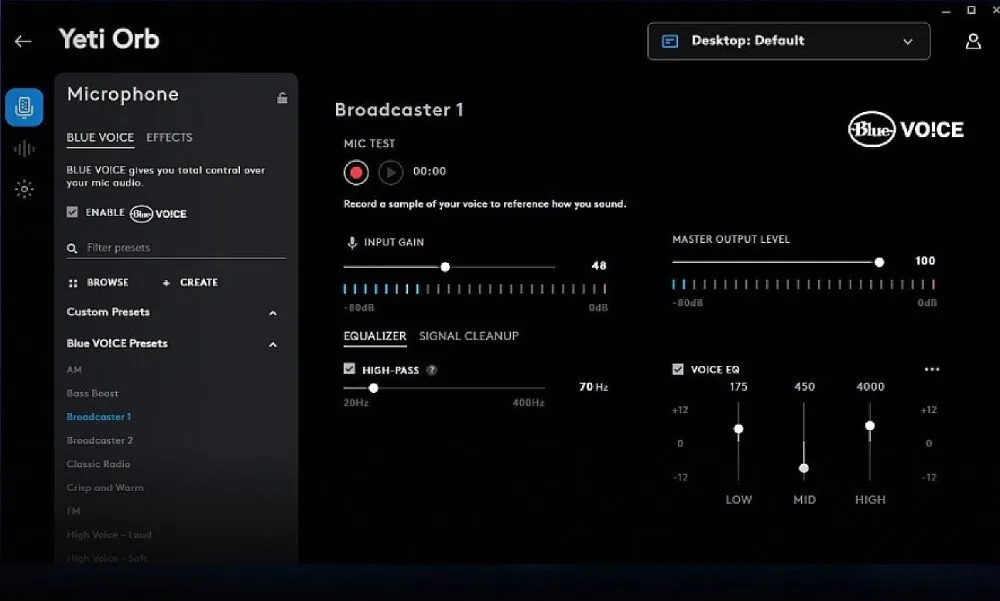The width and height of the screenshot is (1000, 601).
Task: Disable the Voice EQ checkbox
Action: [x=678, y=370]
